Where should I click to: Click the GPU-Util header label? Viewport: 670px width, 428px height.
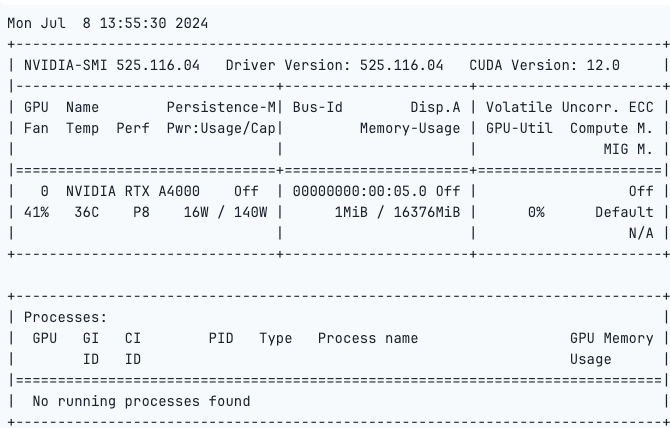[519, 128]
